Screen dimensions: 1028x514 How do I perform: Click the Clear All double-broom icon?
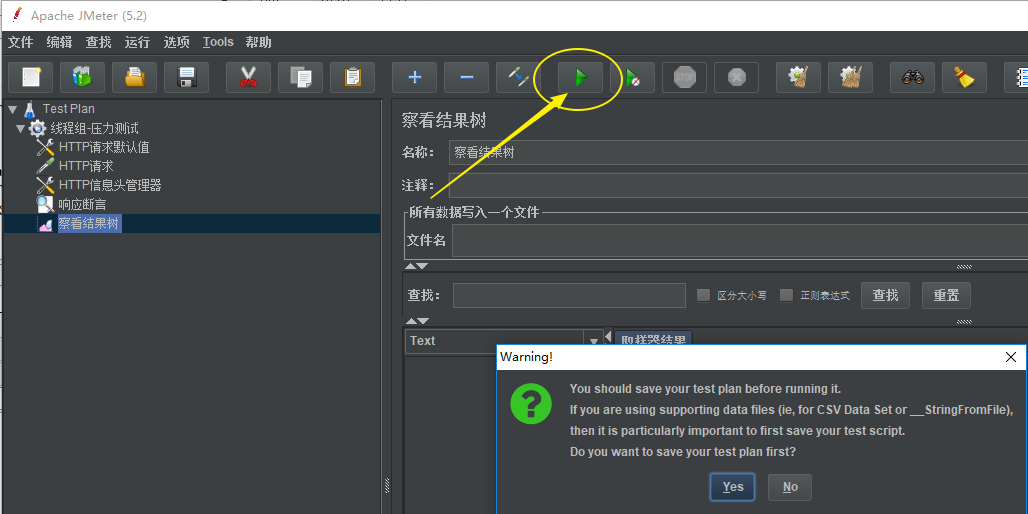click(850, 77)
